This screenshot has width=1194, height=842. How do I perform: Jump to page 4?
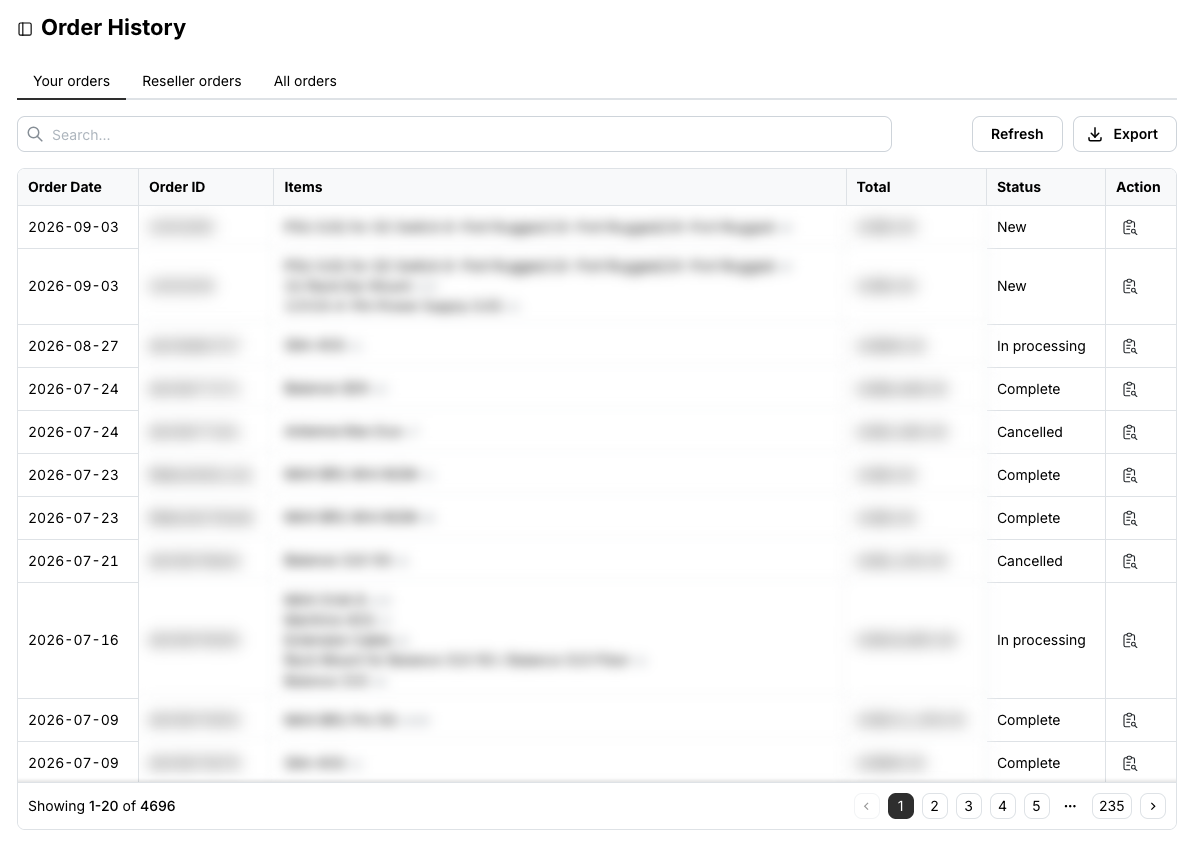[x=1002, y=806]
